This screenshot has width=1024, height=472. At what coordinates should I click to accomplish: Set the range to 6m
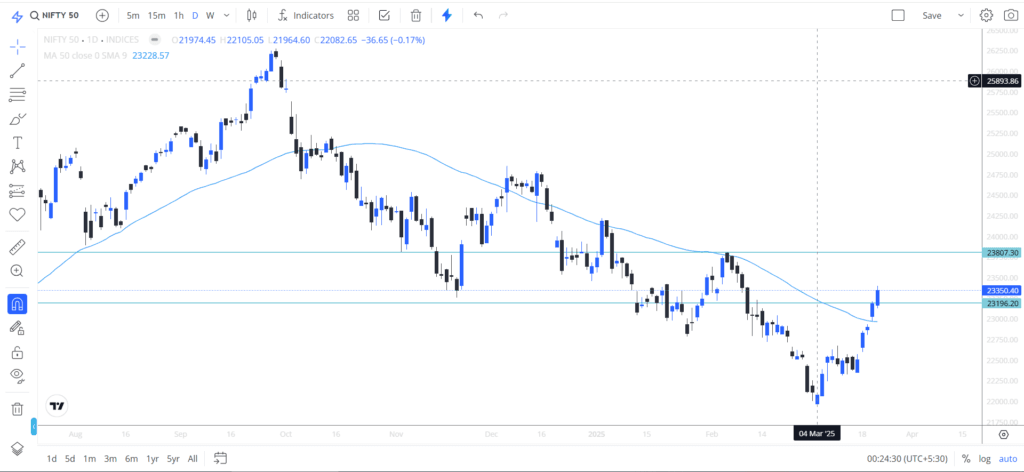[x=131, y=458]
